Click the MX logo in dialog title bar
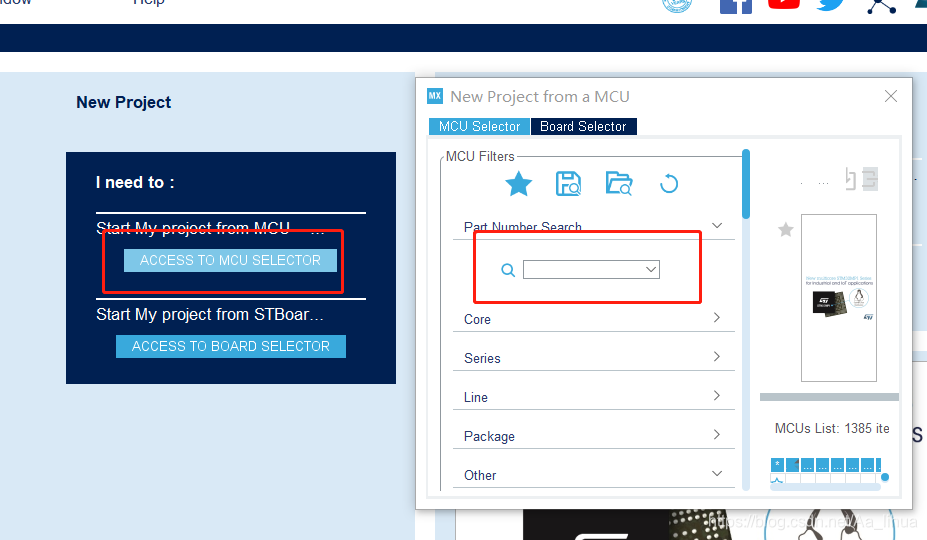Screen dimensions: 927x540 (435, 96)
